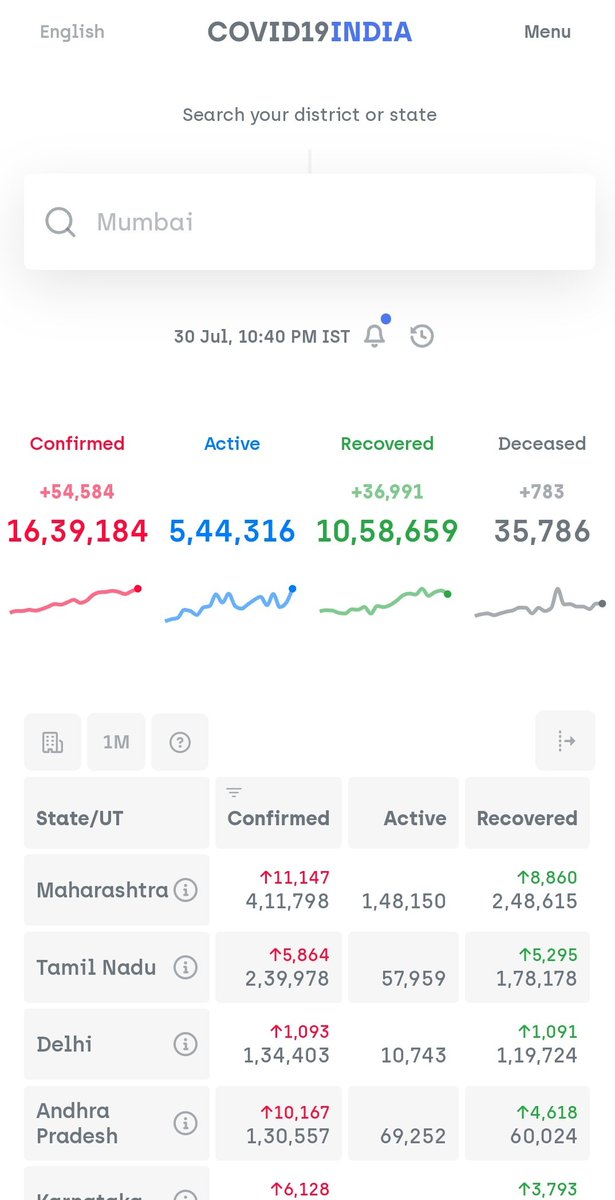
Task: Open the Andhra Pradesh state row
Action: coord(307,1123)
